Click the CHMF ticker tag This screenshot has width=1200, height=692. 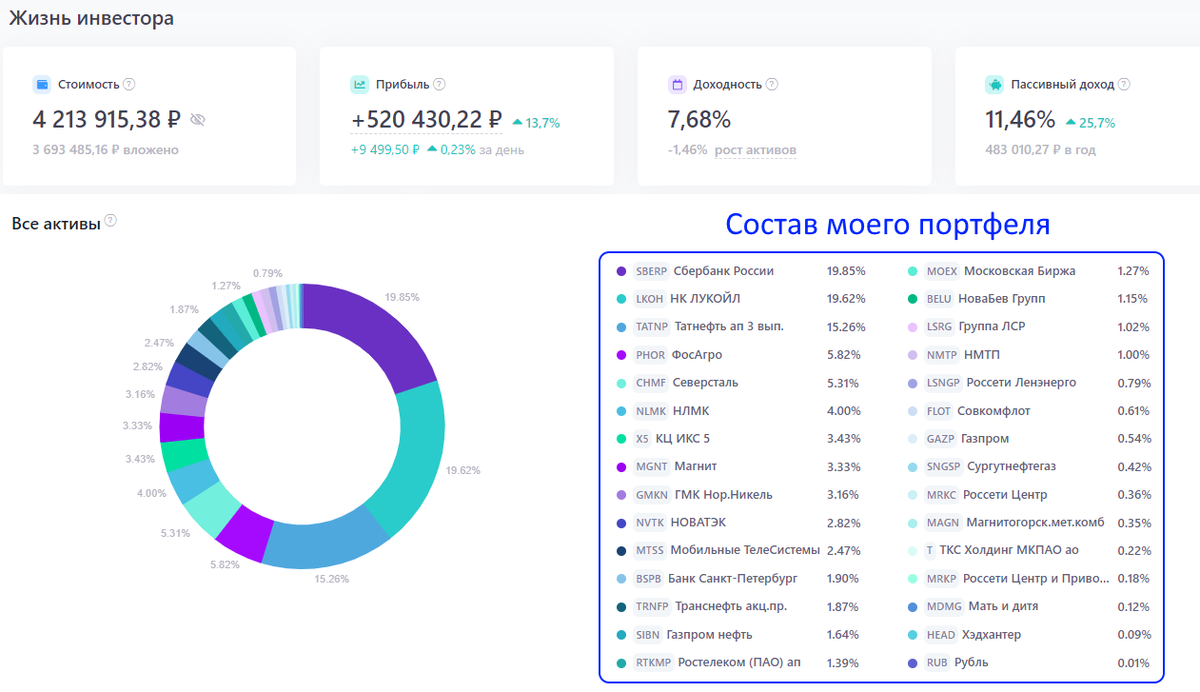[651, 383]
